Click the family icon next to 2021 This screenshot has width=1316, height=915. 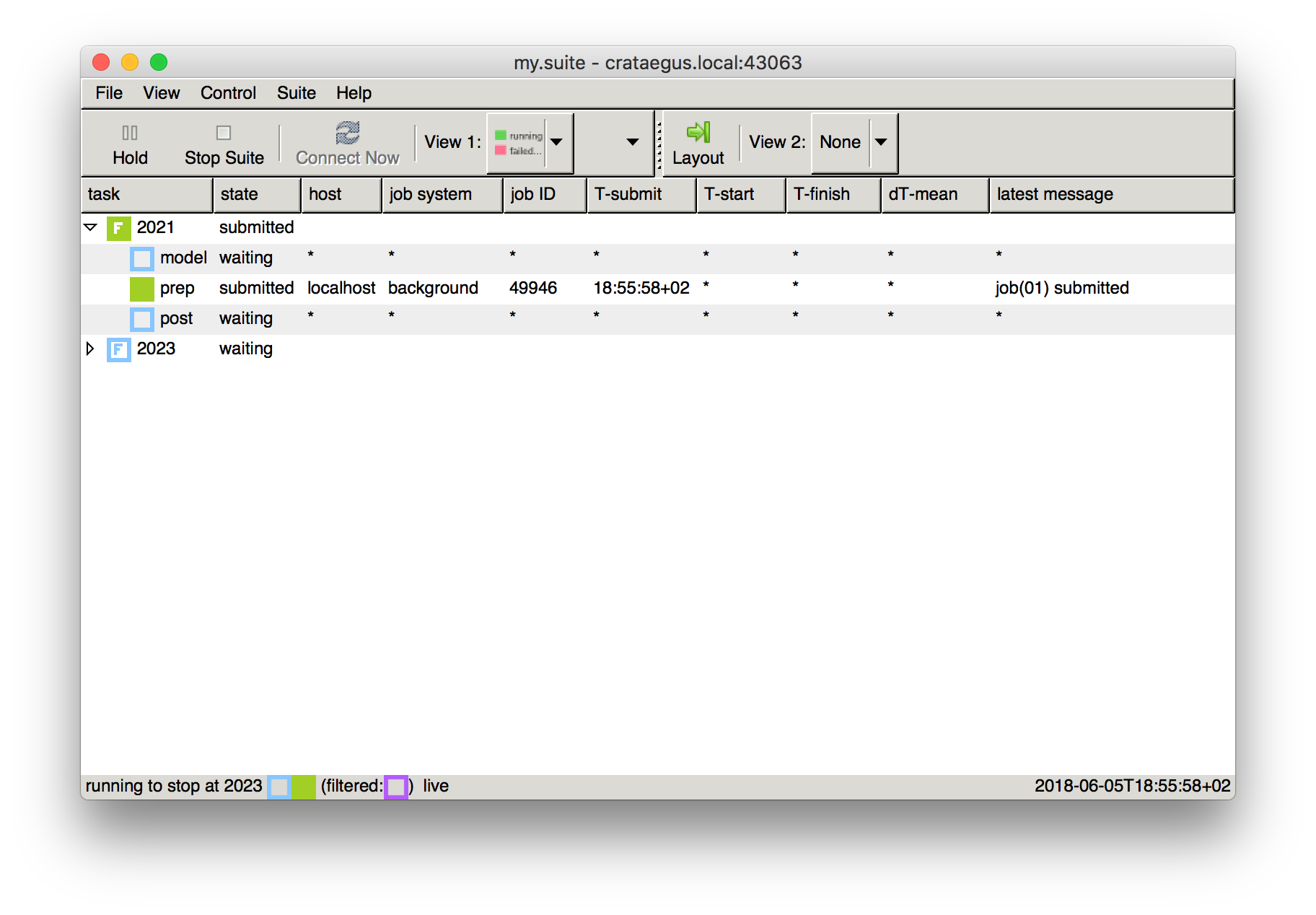pyautogui.click(x=118, y=227)
